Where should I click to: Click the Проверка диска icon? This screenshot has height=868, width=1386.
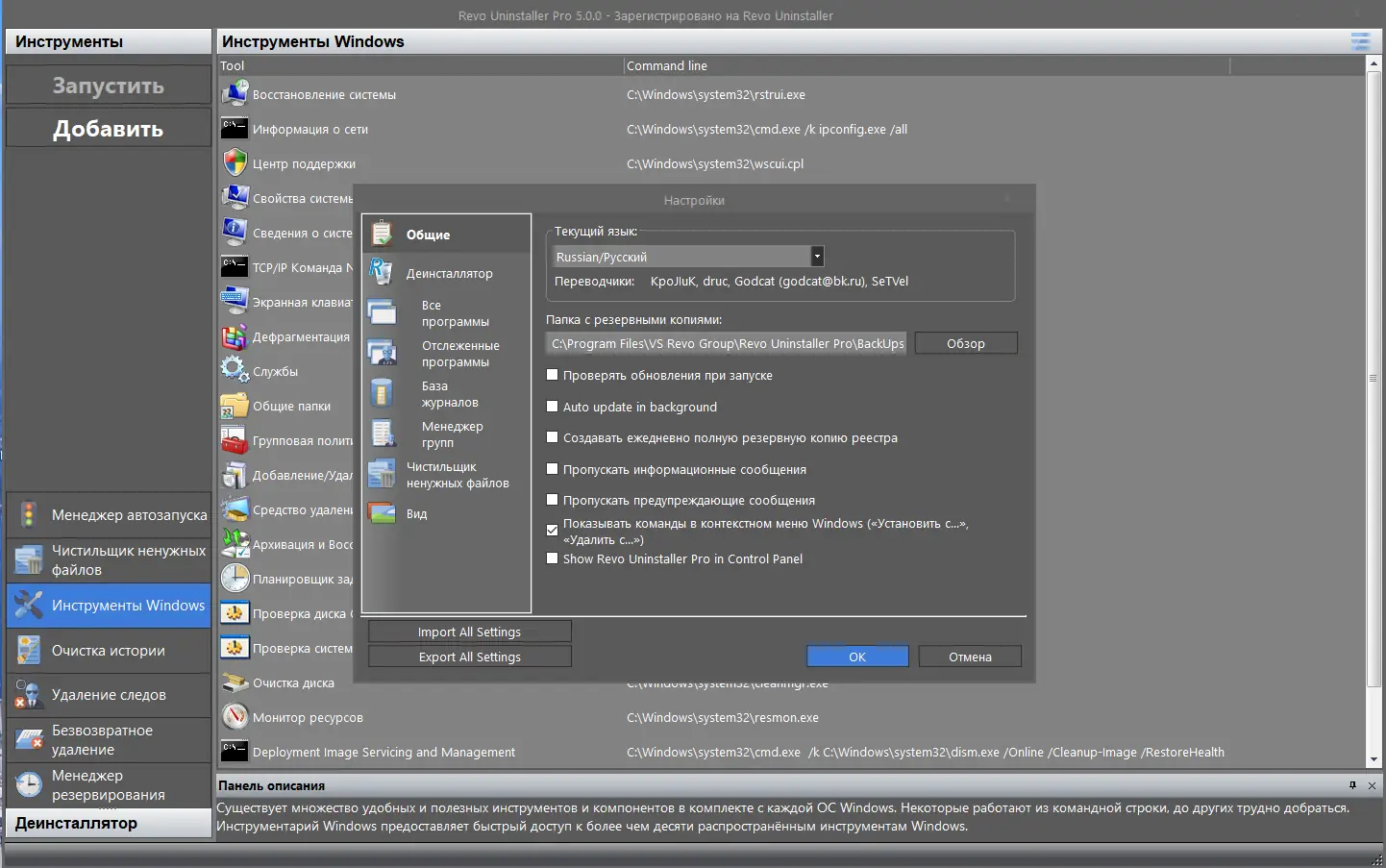pyautogui.click(x=235, y=613)
